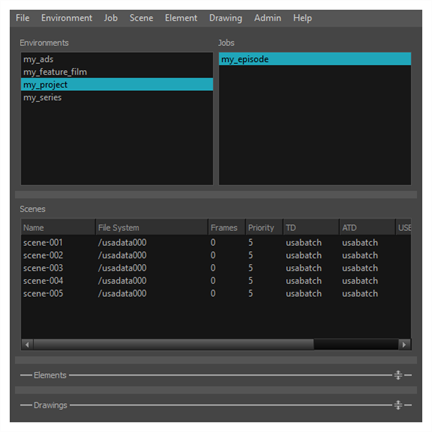Expand the Drawings panel splitter icon
The width and height of the screenshot is (432, 432).
398,405
